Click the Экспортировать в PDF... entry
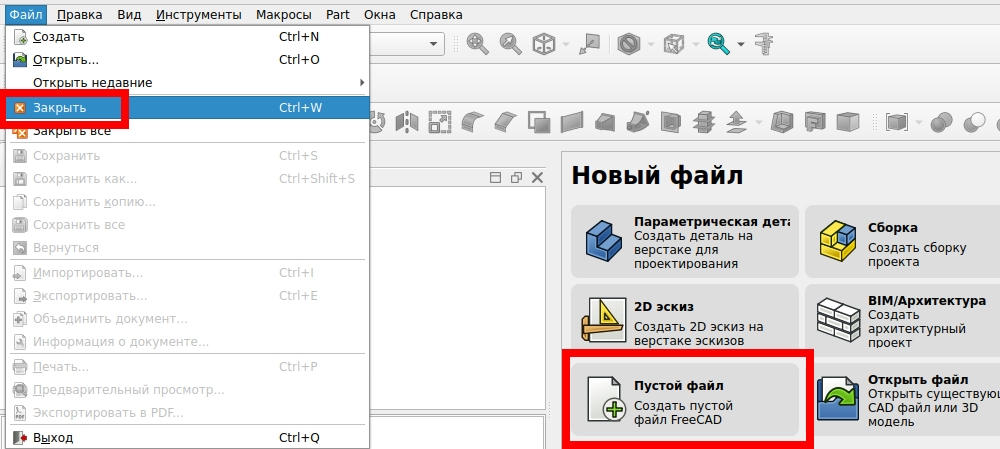The image size is (1000, 449). [x=188, y=413]
